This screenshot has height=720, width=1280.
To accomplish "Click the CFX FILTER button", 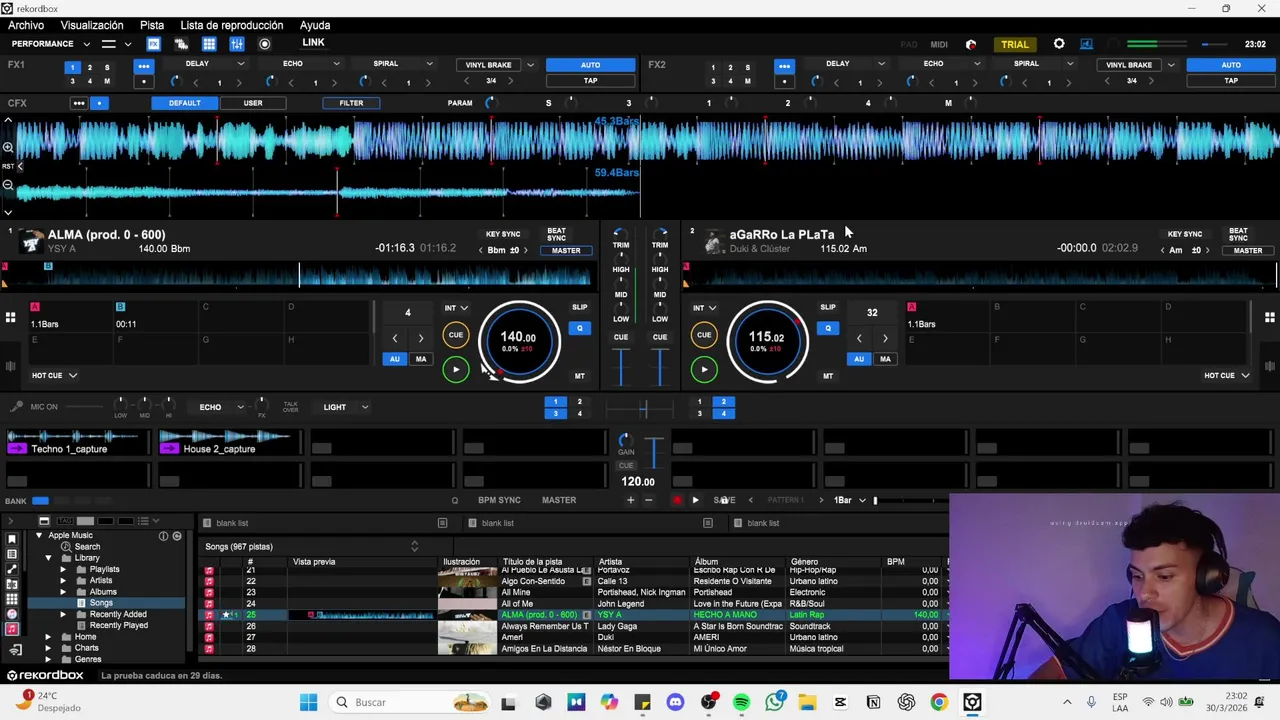I will pyautogui.click(x=351, y=103).
